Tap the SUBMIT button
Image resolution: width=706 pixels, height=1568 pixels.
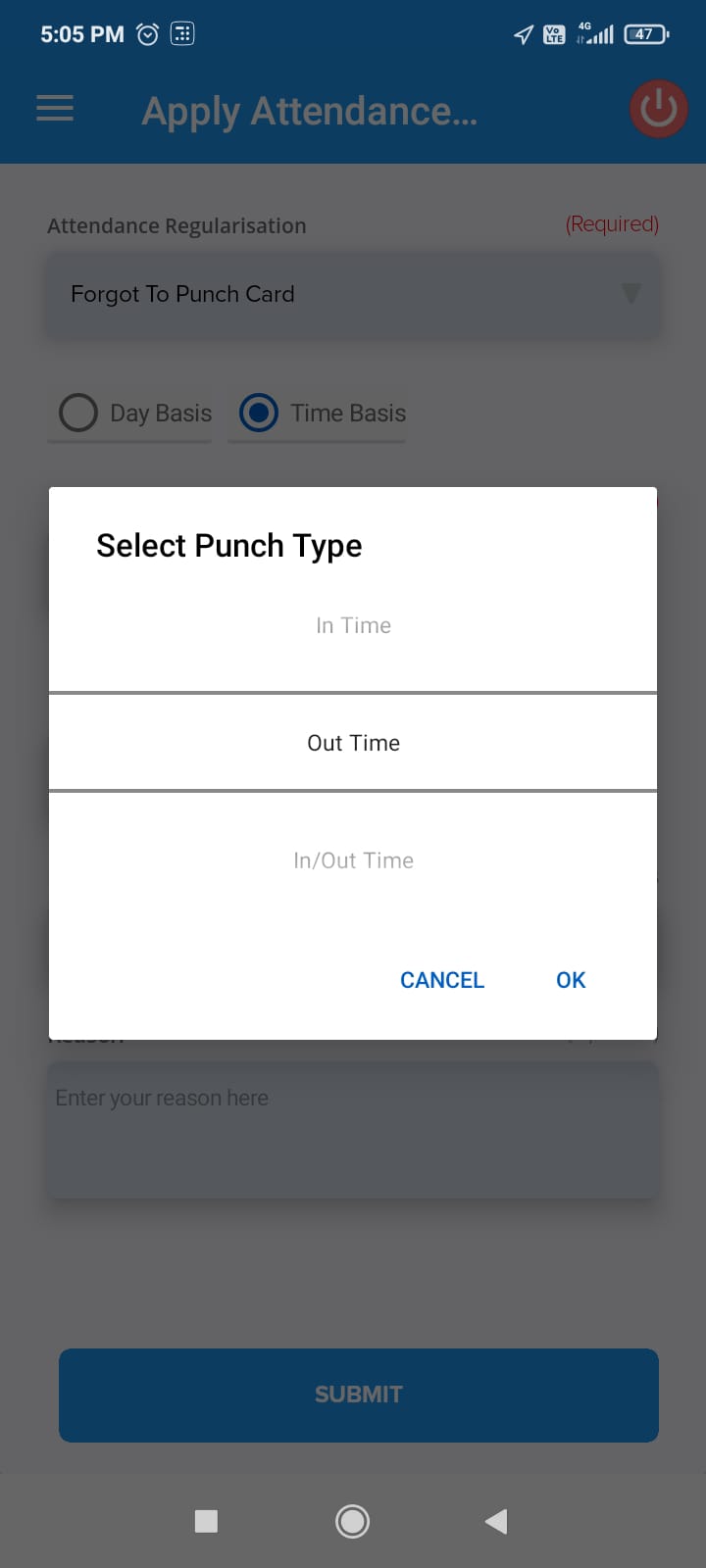pos(358,1395)
